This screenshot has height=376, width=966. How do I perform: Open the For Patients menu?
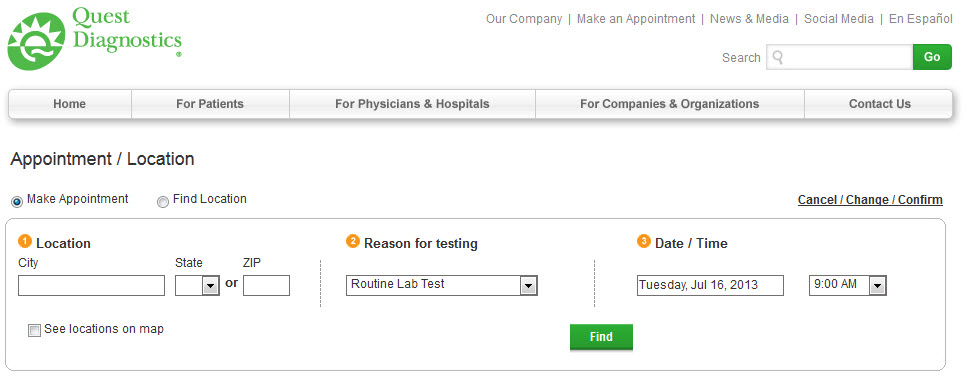click(x=210, y=104)
